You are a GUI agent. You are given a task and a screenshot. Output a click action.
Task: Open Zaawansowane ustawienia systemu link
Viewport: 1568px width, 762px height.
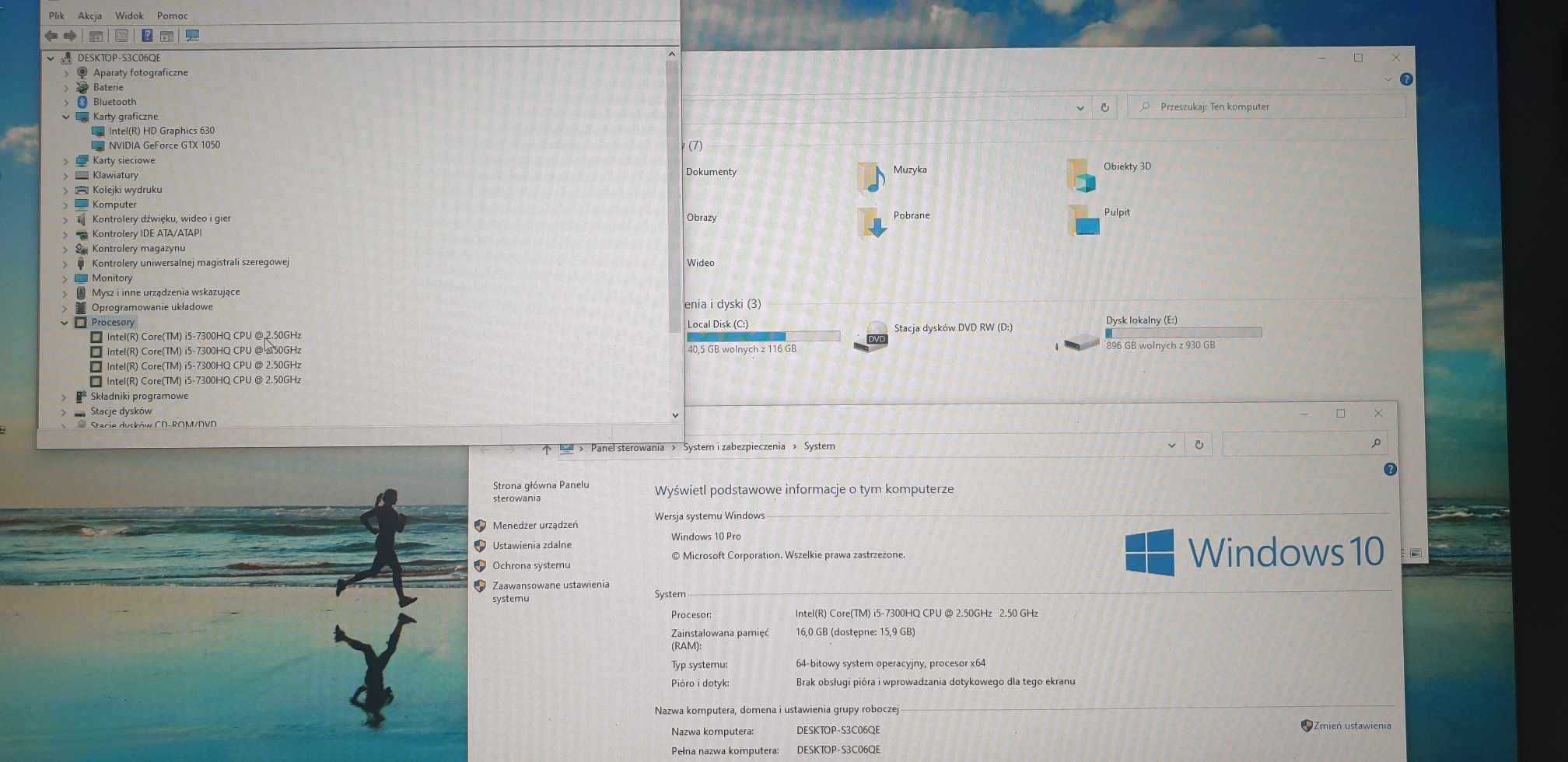551,591
